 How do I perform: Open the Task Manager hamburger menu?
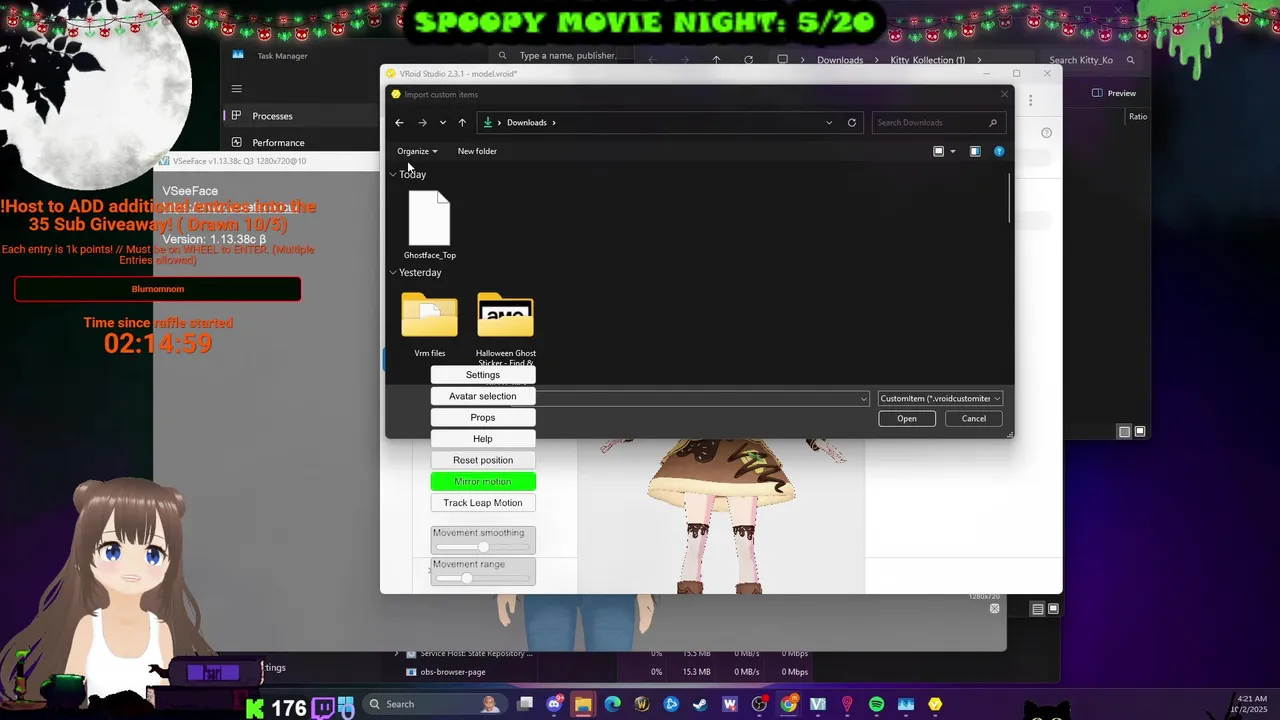(x=237, y=88)
